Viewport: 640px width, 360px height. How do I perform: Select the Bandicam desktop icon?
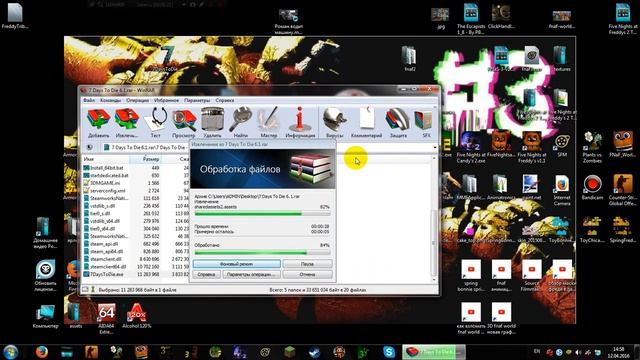pos(592,188)
